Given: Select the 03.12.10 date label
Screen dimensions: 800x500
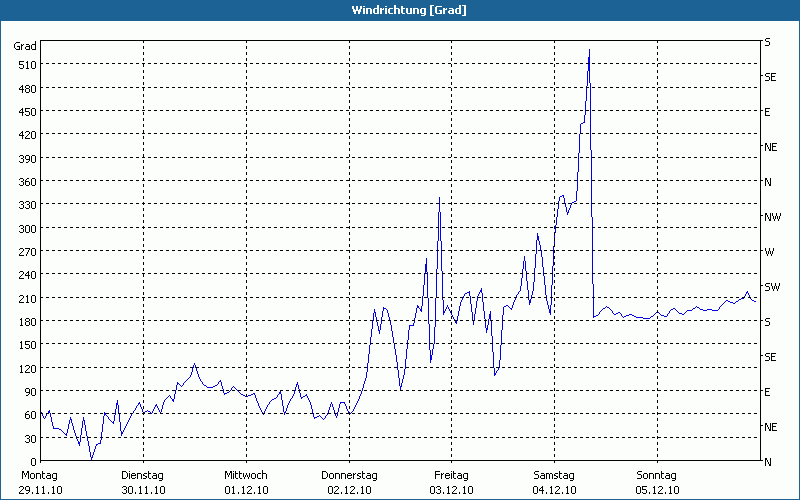Looking at the screenshot, I should [452, 490].
